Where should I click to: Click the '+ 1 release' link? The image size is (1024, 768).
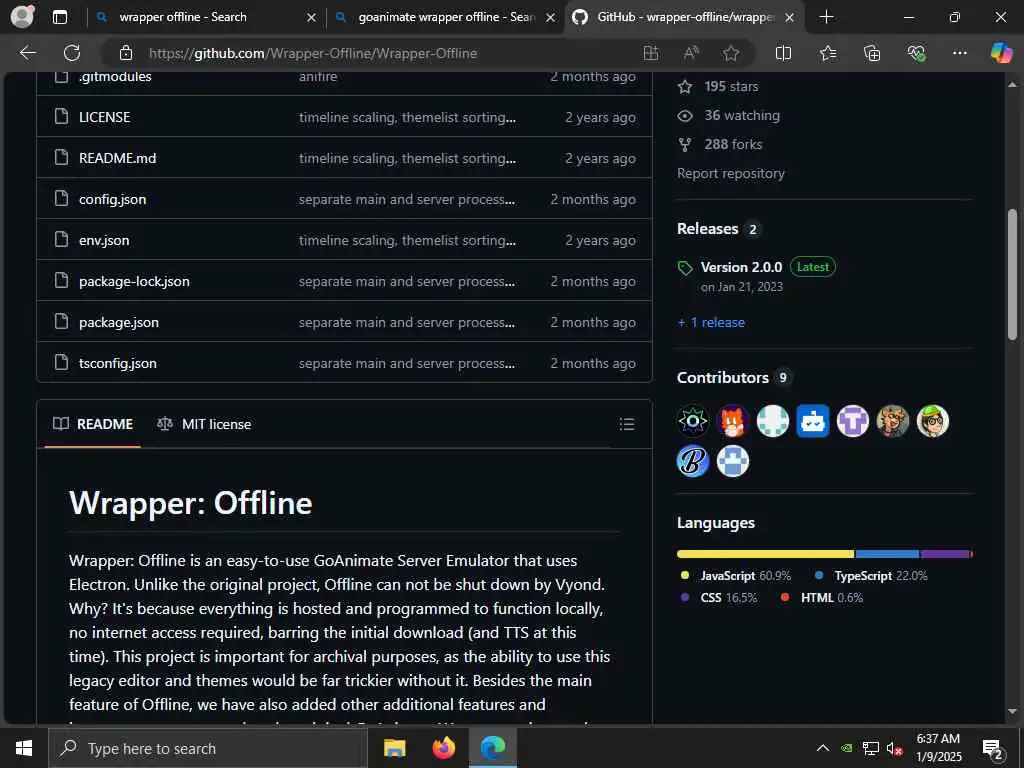(x=711, y=323)
